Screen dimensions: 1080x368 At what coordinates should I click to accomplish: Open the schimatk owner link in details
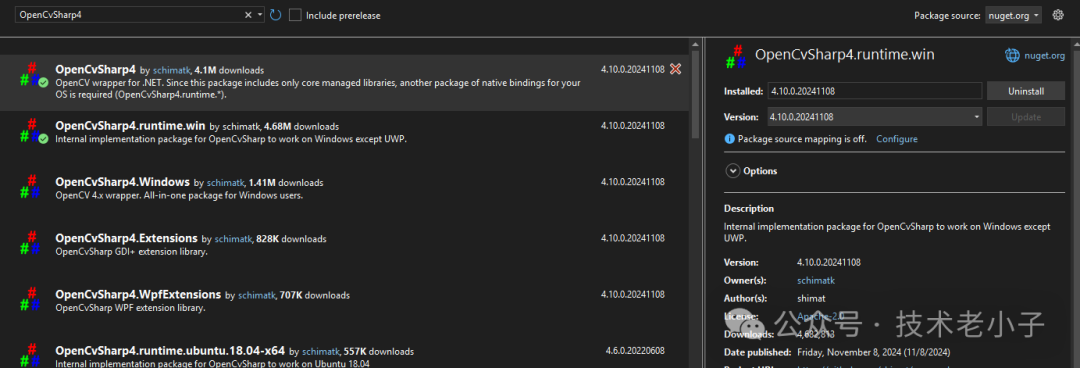pyautogui.click(x=816, y=280)
